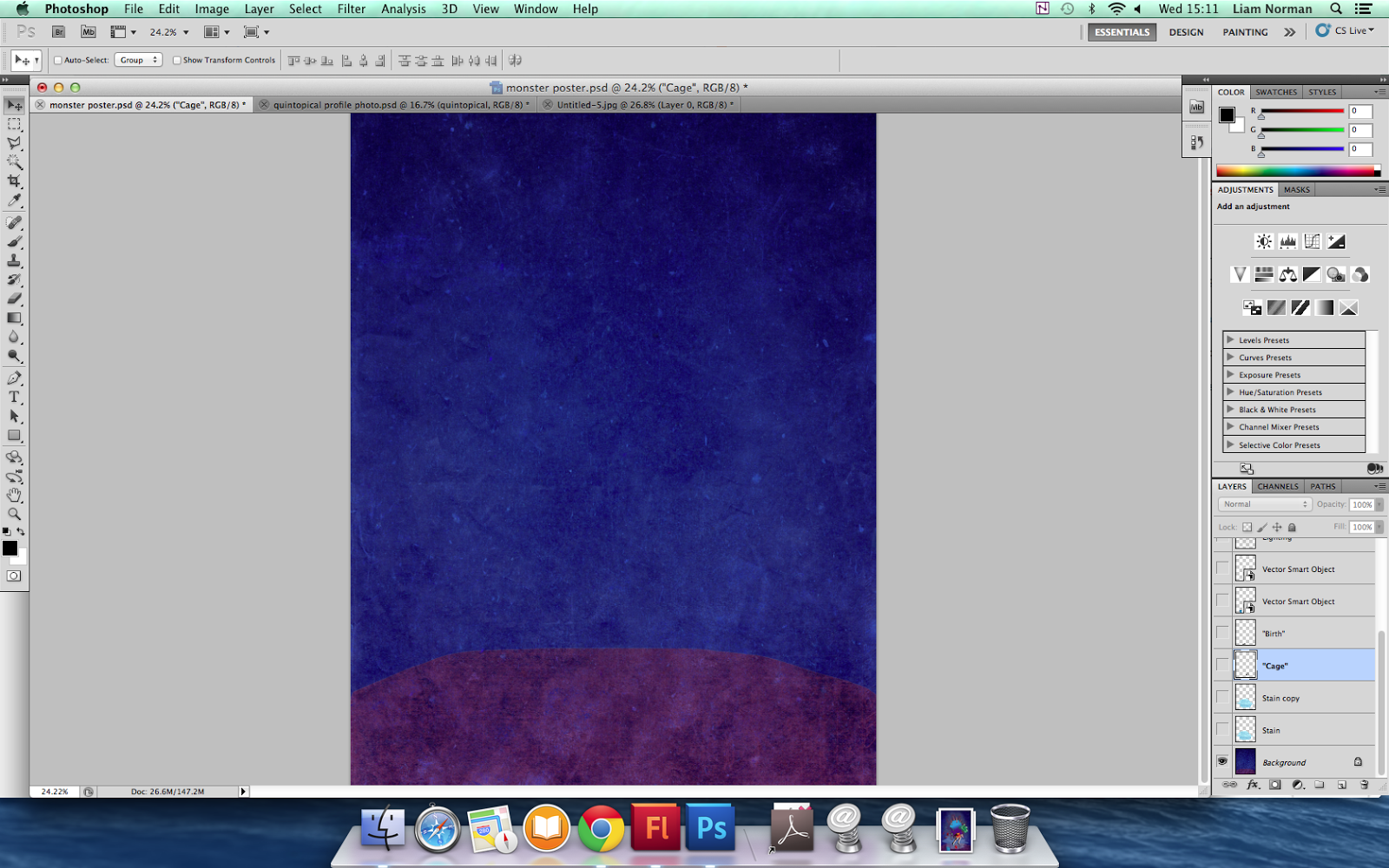Switch to the Channels tab
This screenshot has width=1389, height=868.
[1278, 486]
